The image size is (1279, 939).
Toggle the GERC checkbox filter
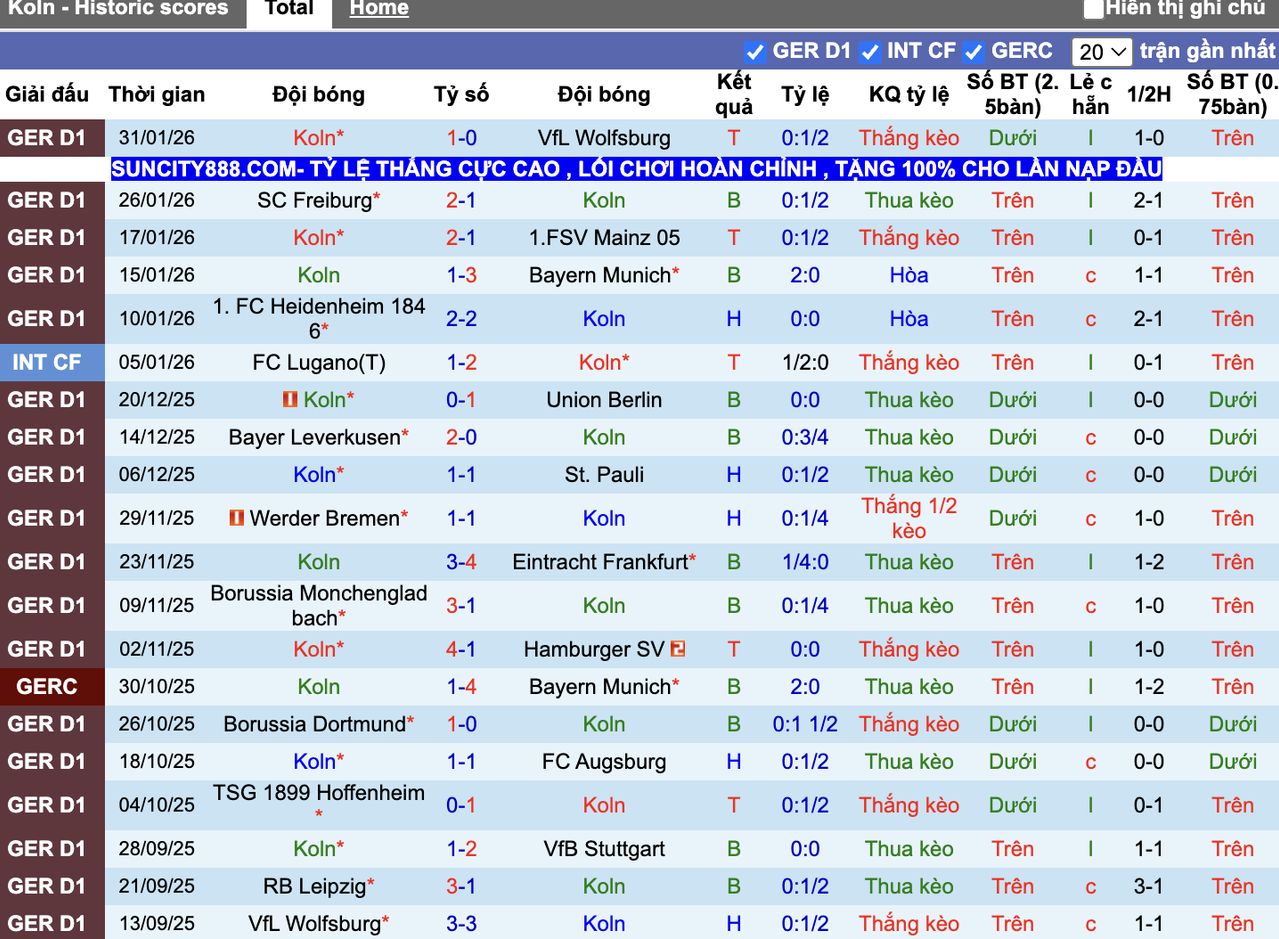tap(974, 52)
